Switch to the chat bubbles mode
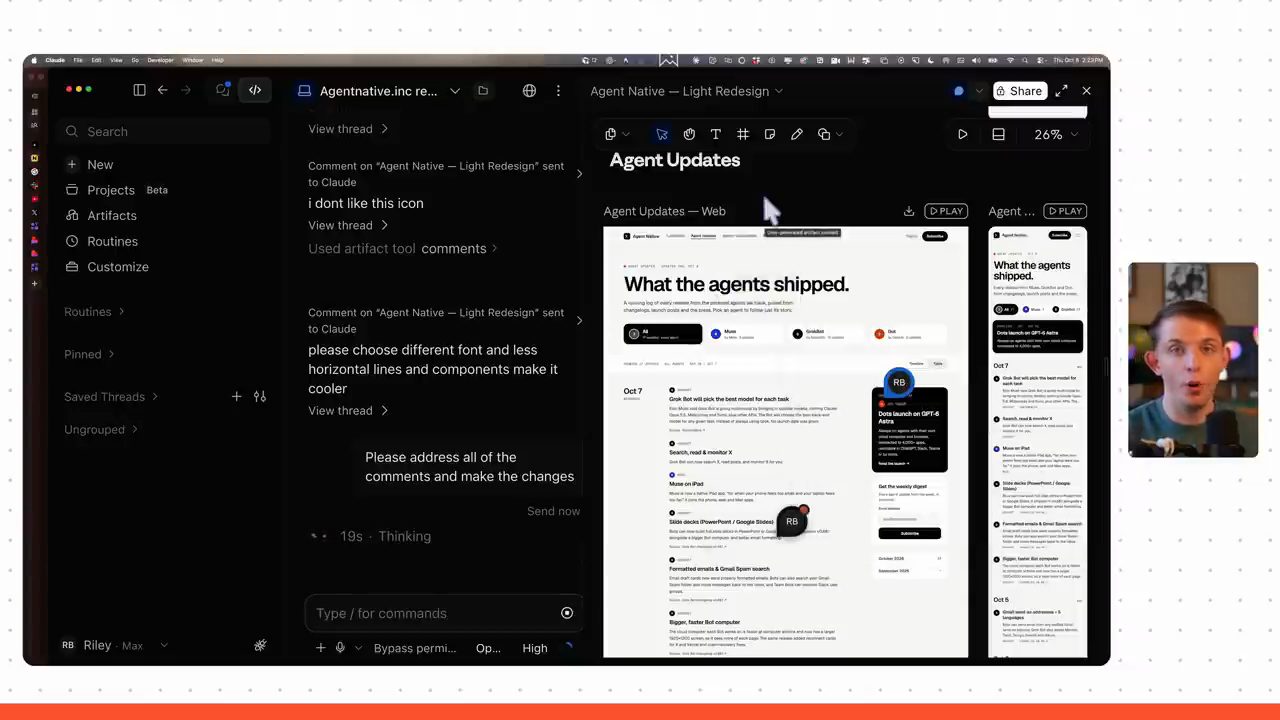This screenshot has width=1280, height=720. [223, 90]
